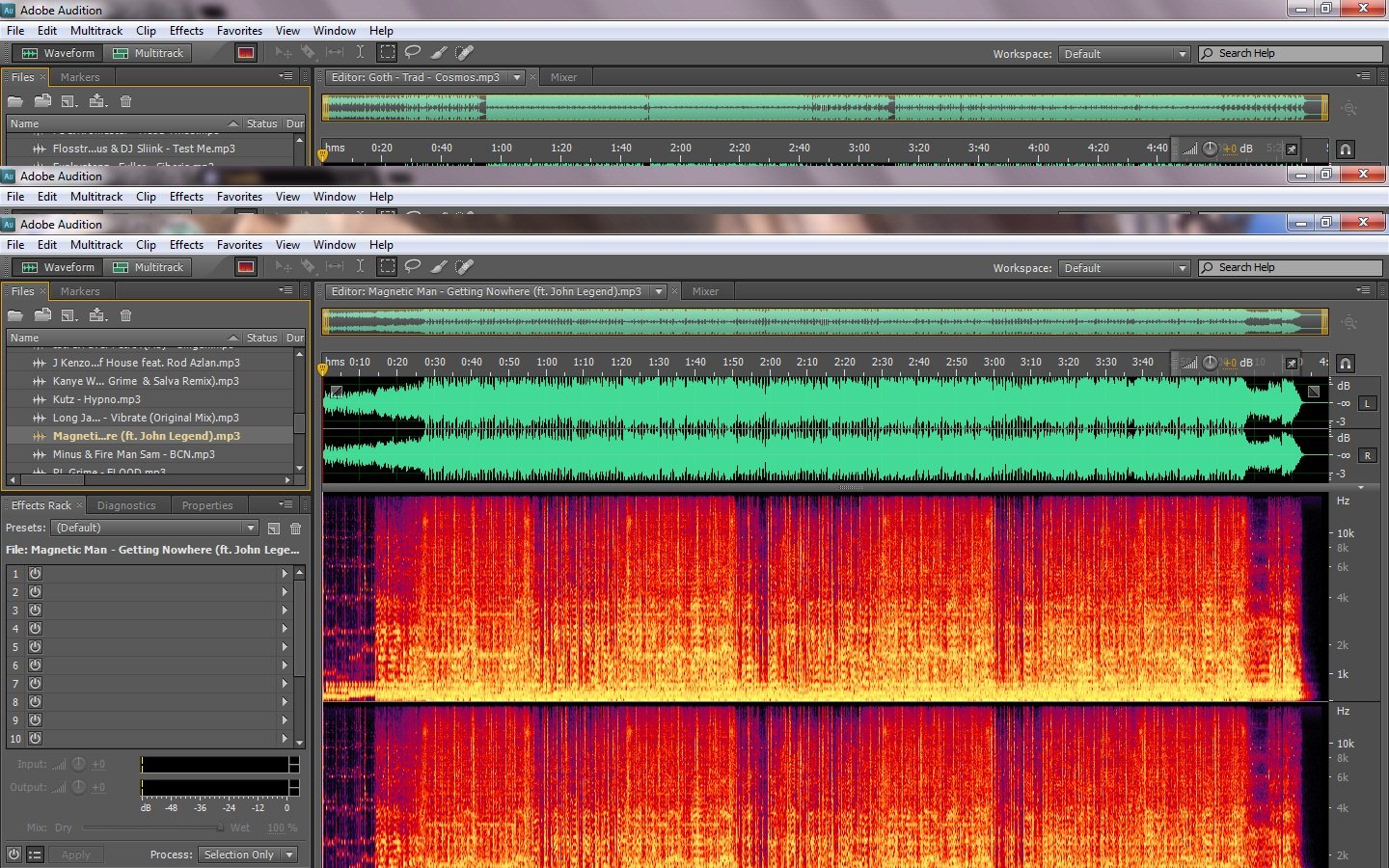
Task: Toggle power state of effect slot 10
Action: (x=35, y=739)
